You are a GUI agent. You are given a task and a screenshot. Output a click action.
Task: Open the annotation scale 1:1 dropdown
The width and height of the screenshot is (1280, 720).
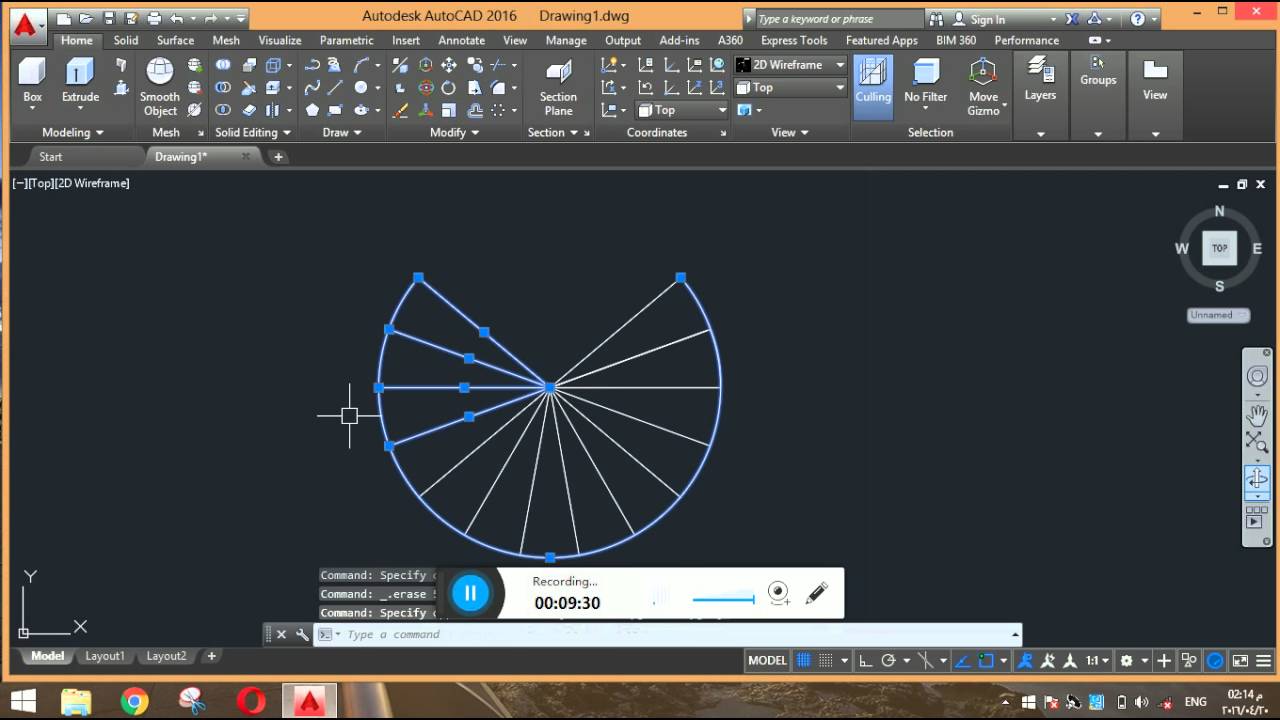click(1097, 660)
